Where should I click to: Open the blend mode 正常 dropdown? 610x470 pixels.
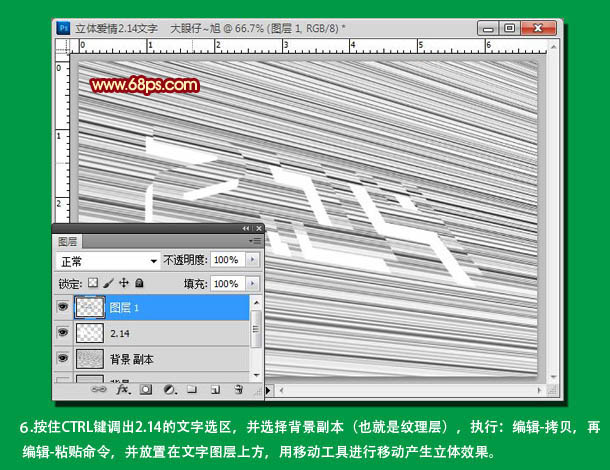(108, 261)
